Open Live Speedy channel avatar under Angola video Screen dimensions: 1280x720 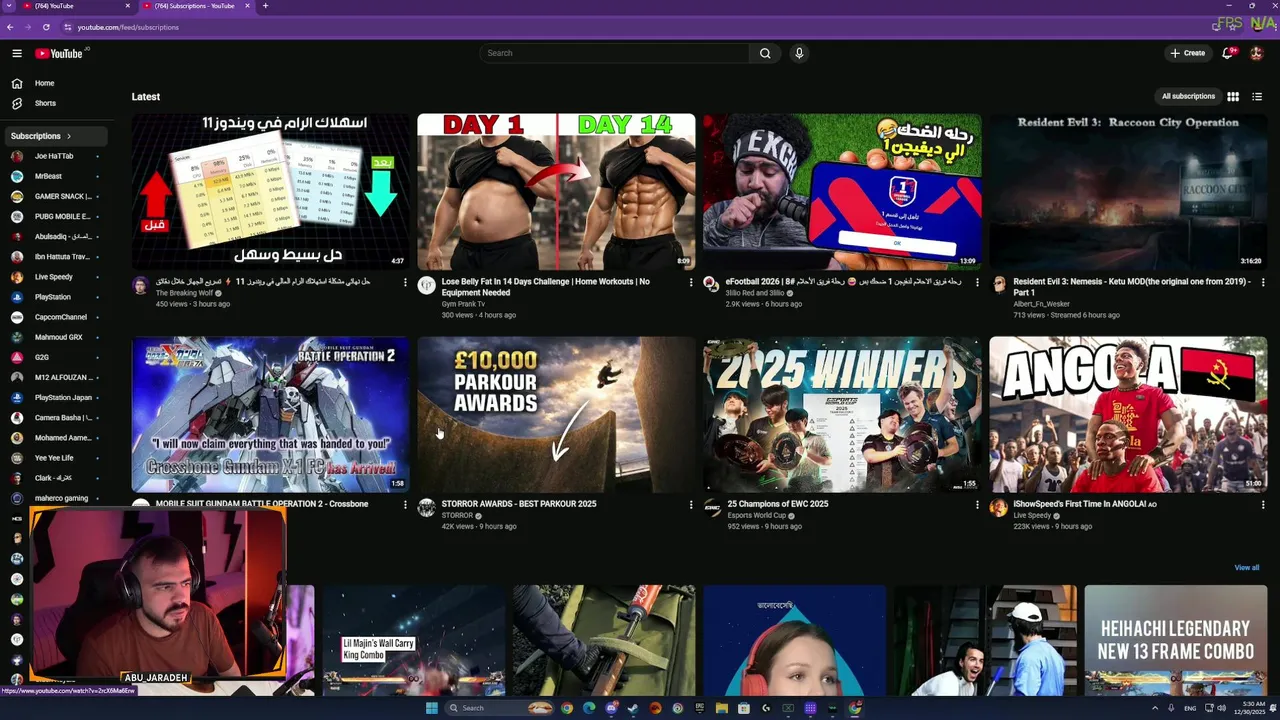tap(998, 508)
